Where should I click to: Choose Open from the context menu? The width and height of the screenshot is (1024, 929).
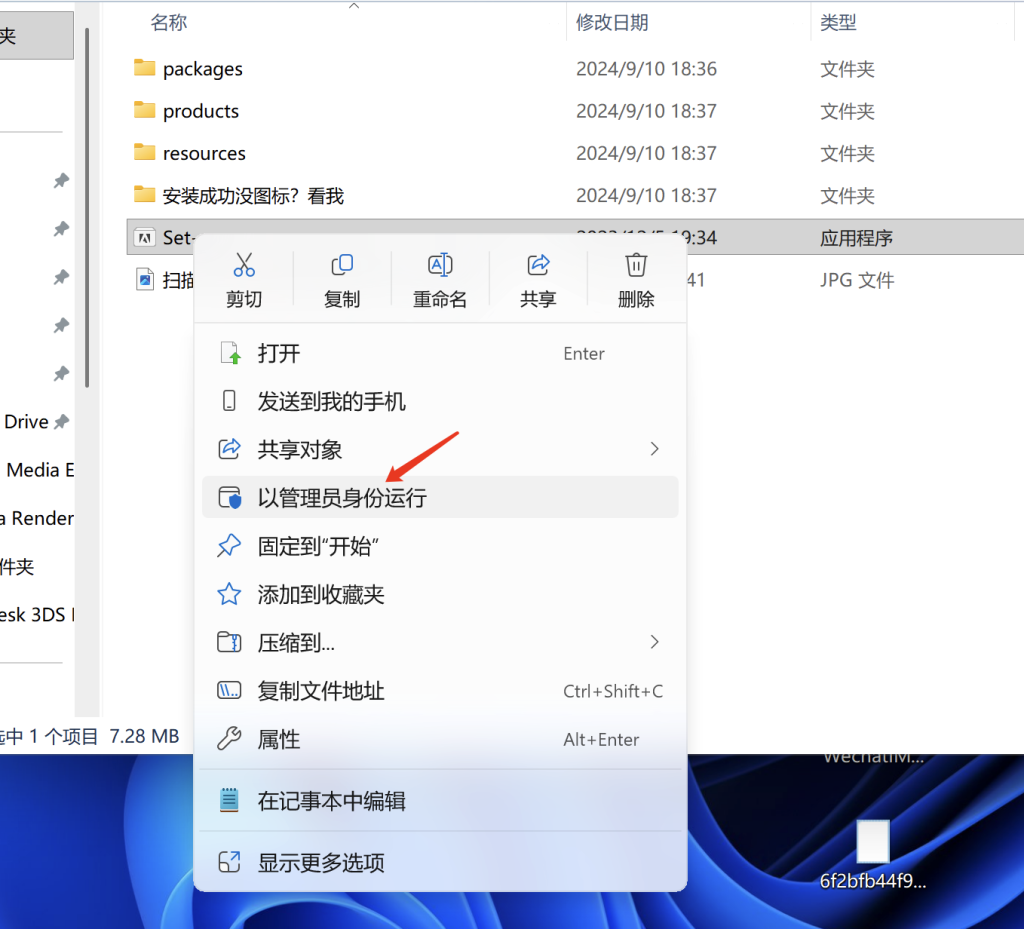[278, 353]
